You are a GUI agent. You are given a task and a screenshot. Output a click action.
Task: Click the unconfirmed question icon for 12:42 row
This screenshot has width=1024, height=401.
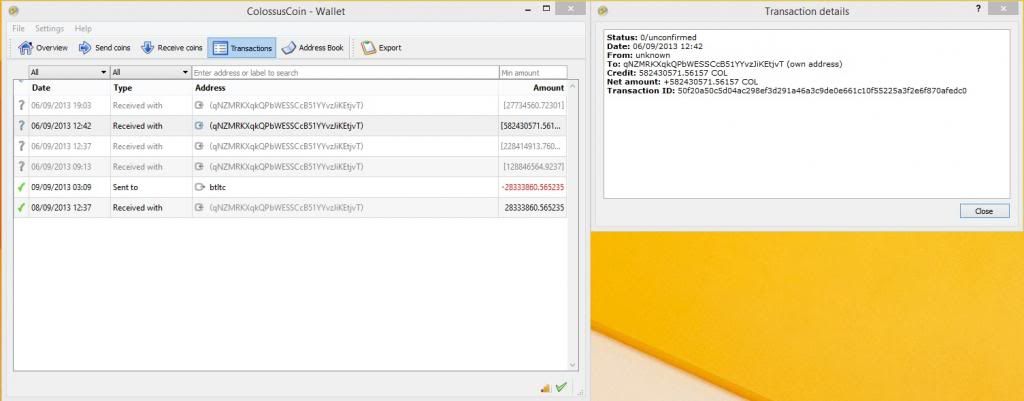[21, 126]
